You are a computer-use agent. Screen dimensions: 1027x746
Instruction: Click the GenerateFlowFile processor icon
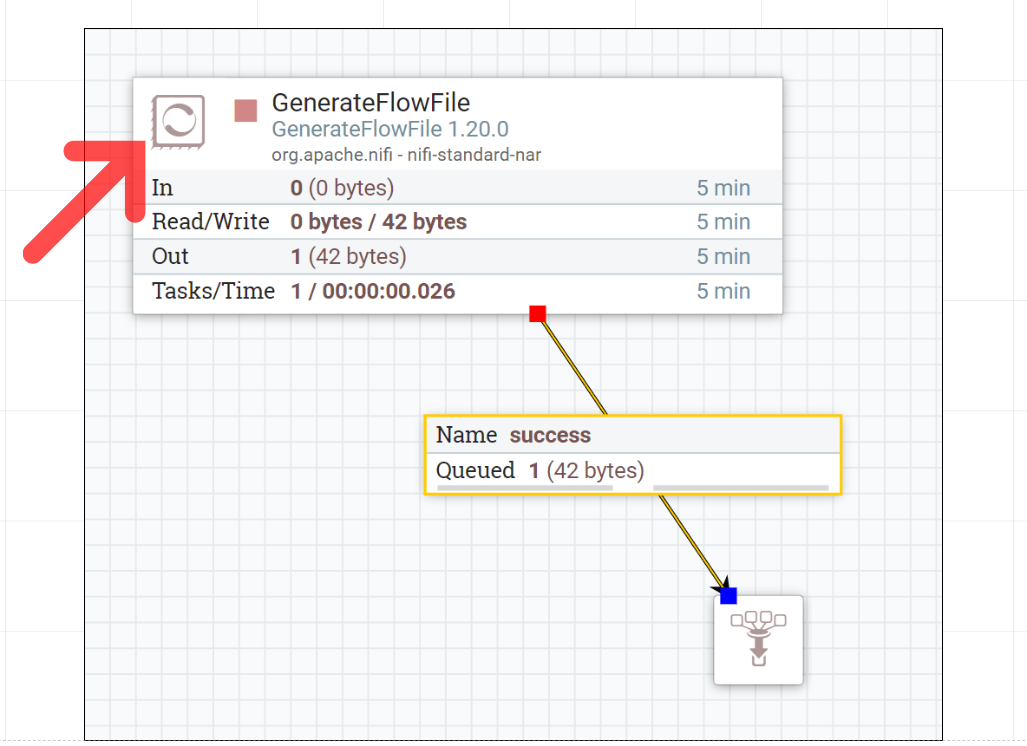tap(178, 121)
